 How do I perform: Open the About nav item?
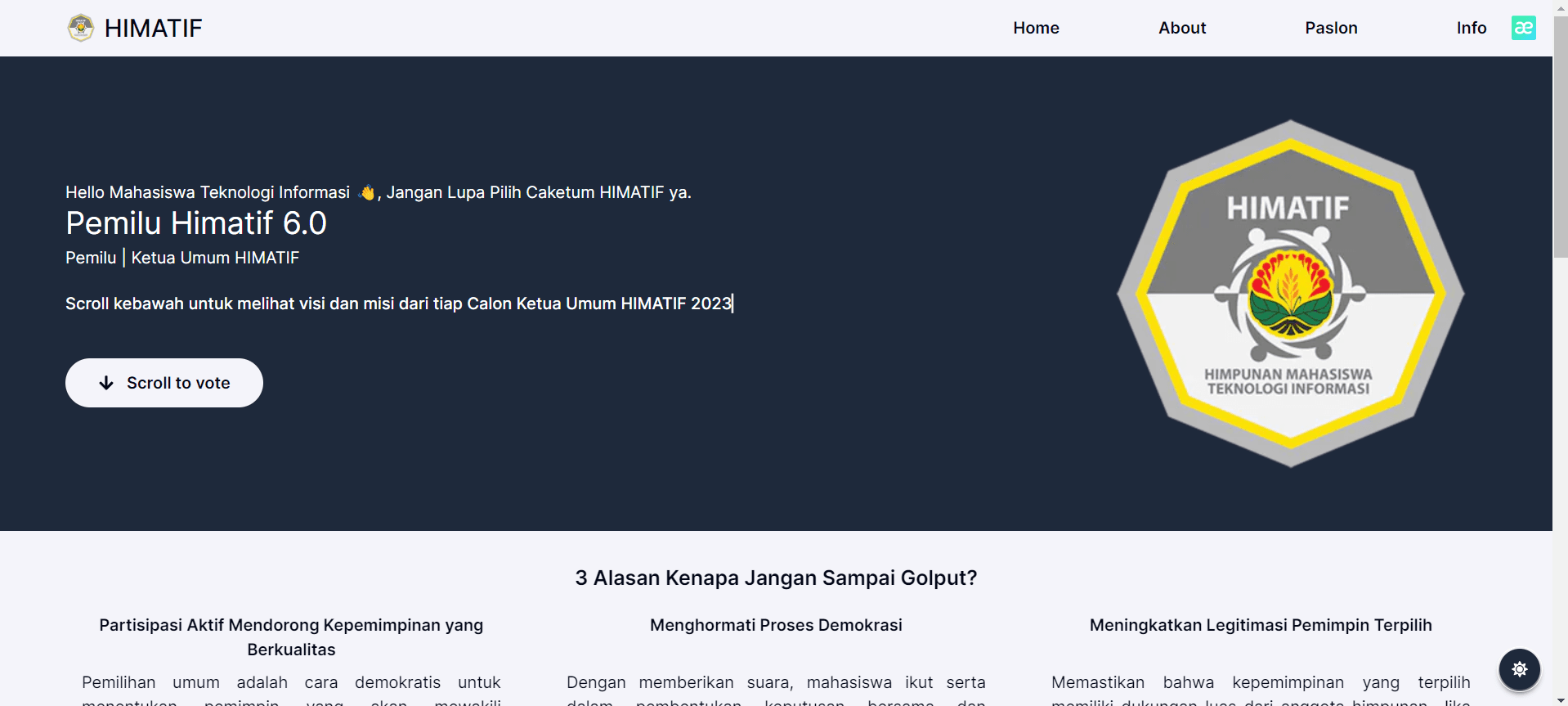(1181, 28)
